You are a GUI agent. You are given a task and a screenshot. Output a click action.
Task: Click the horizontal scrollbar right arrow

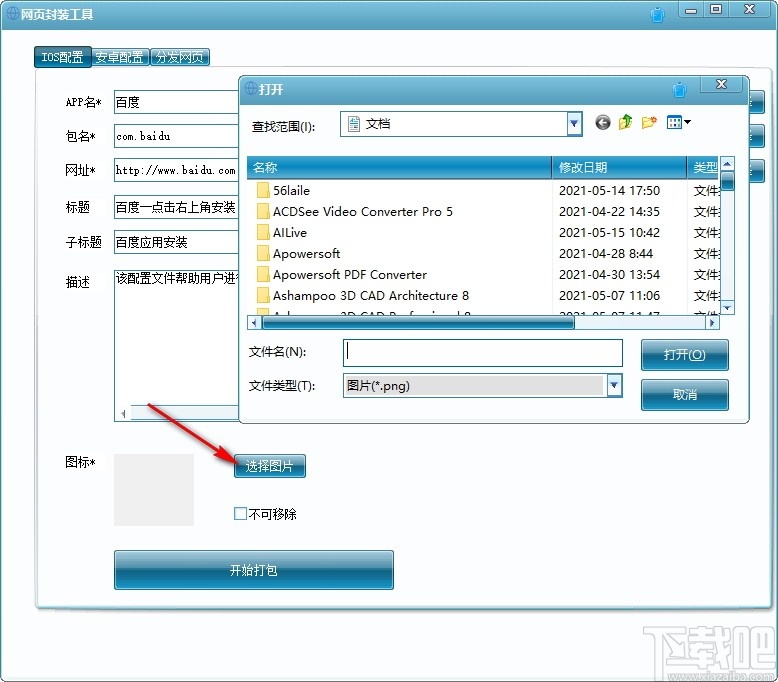(712, 323)
